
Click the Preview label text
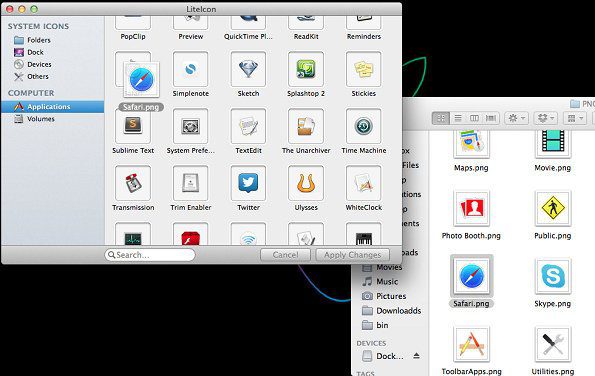[190, 36]
